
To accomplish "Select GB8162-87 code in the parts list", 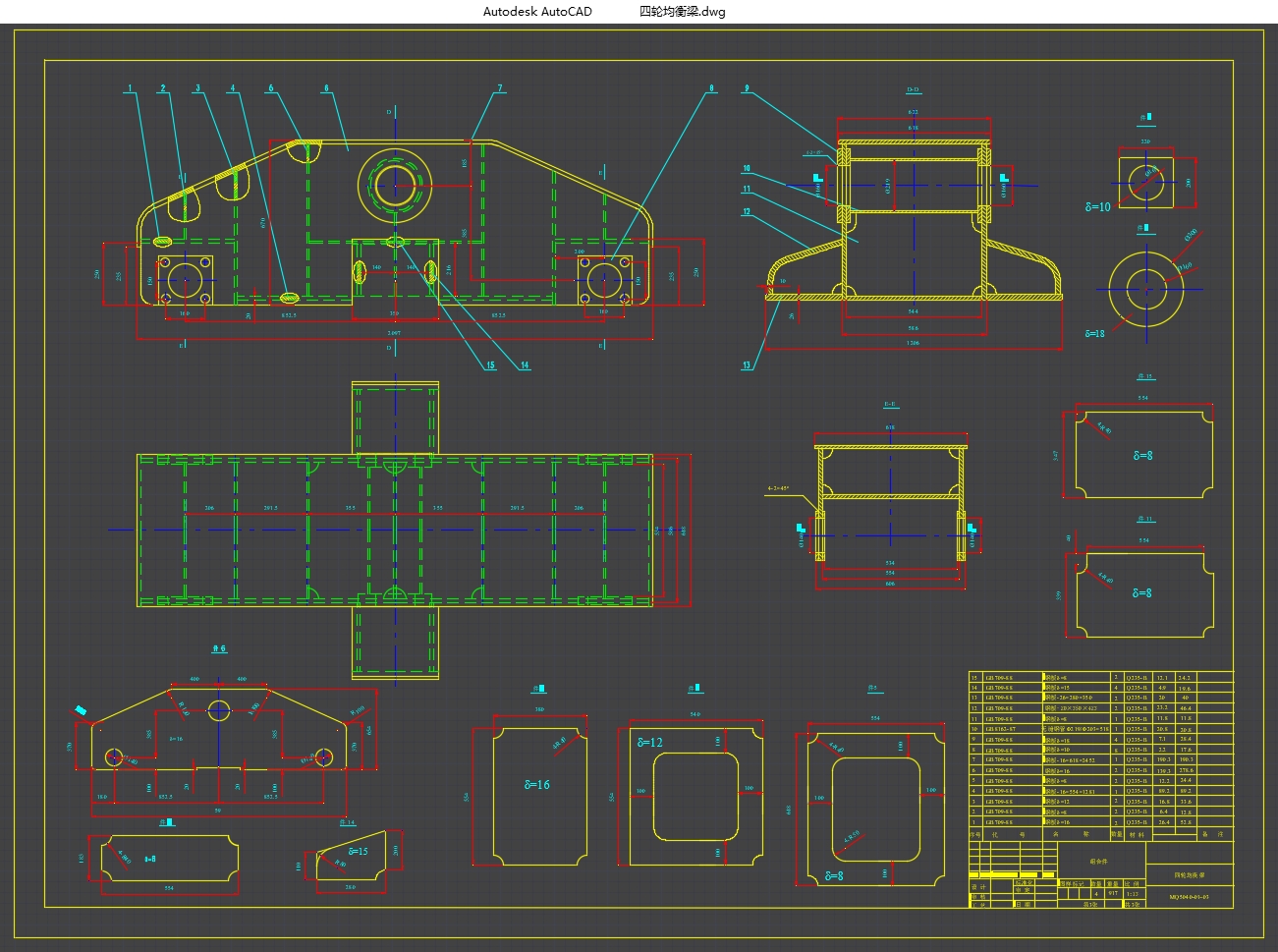I will click(x=1000, y=729).
